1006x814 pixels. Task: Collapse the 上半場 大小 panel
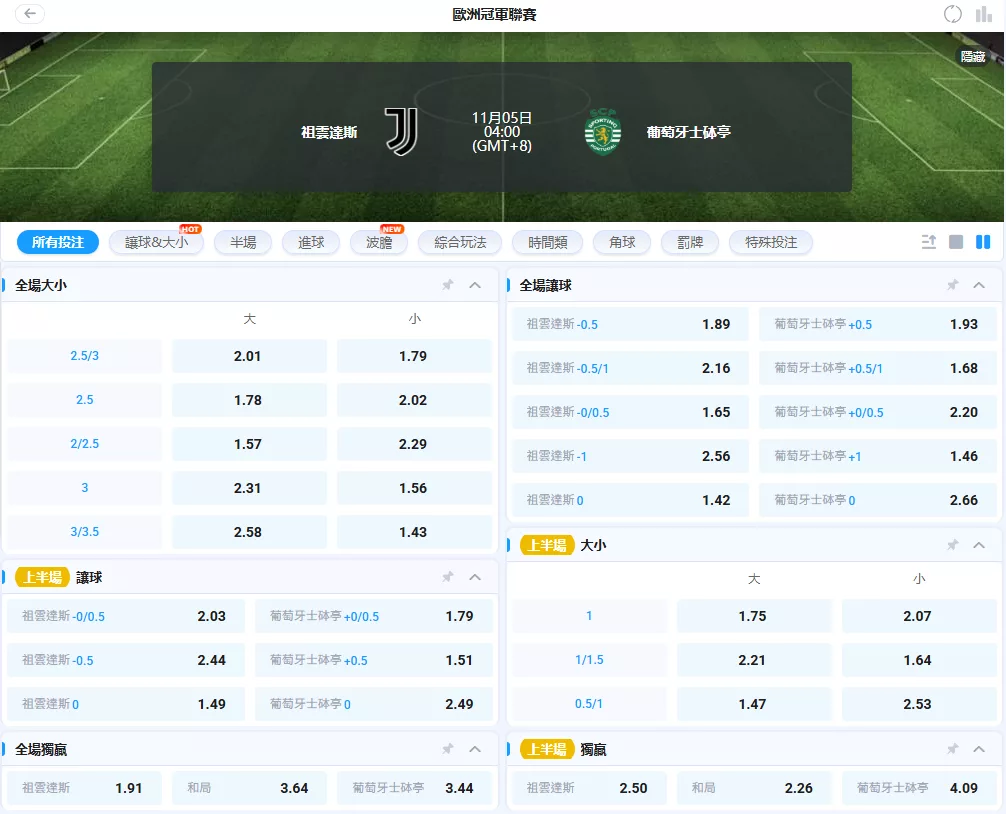coord(980,544)
